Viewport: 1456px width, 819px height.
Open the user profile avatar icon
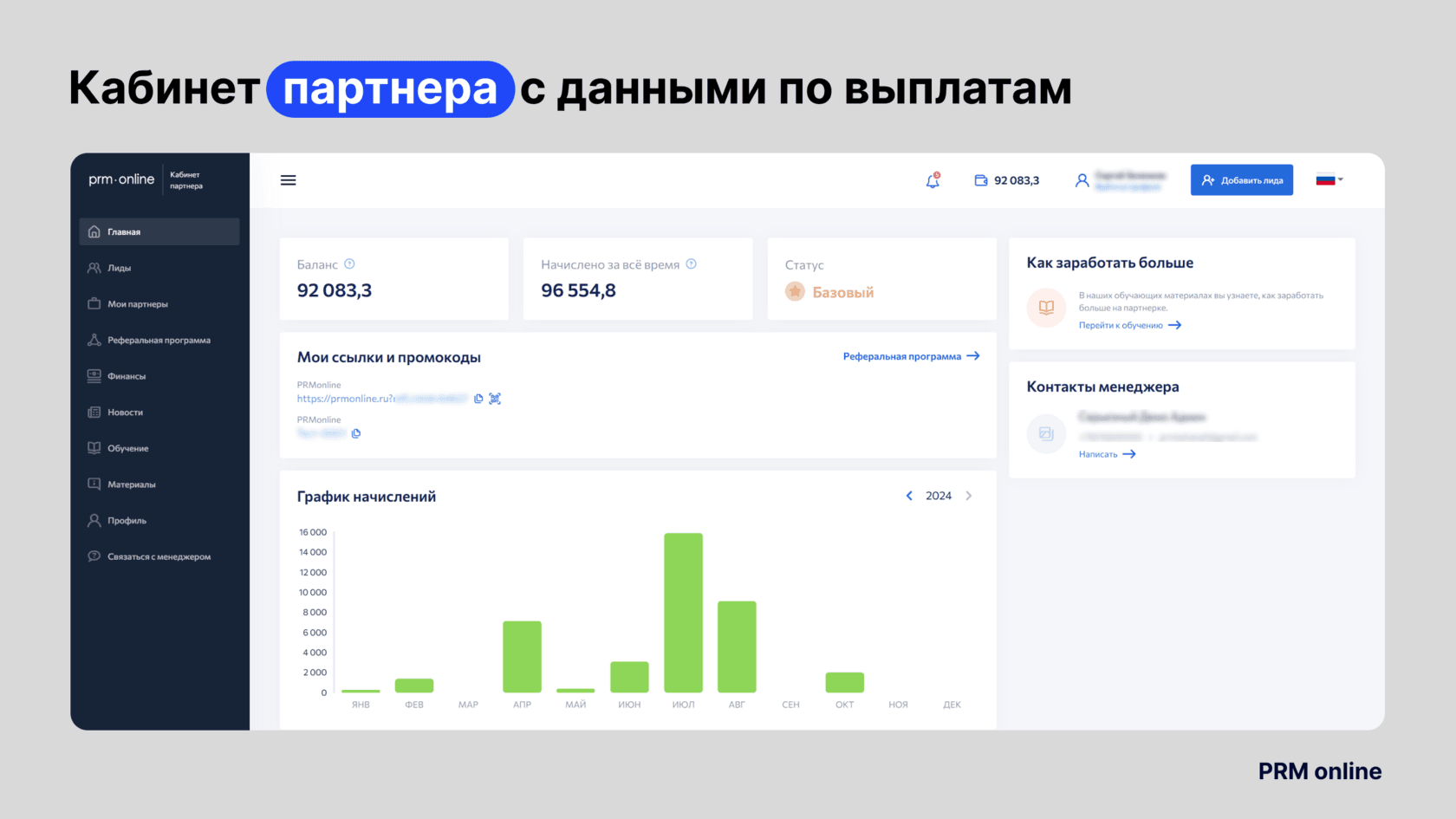click(x=1082, y=180)
